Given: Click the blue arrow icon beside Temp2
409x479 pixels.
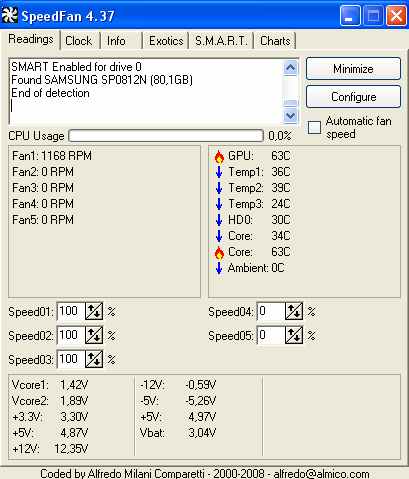Looking at the screenshot, I should pyautogui.click(x=219, y=188).
